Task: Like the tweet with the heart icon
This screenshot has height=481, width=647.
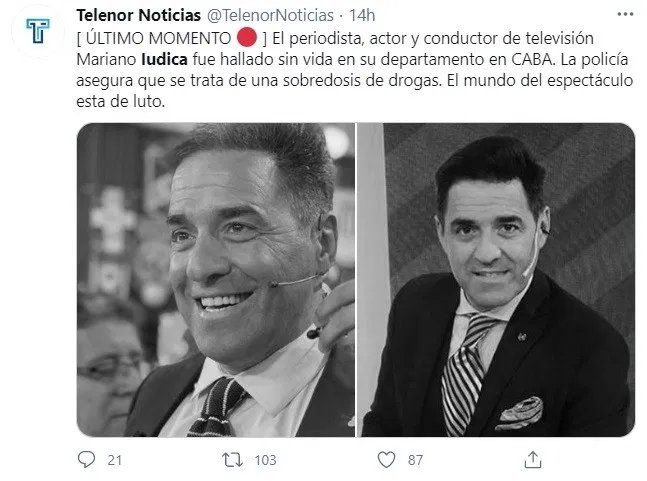Action: click(387, 460)
